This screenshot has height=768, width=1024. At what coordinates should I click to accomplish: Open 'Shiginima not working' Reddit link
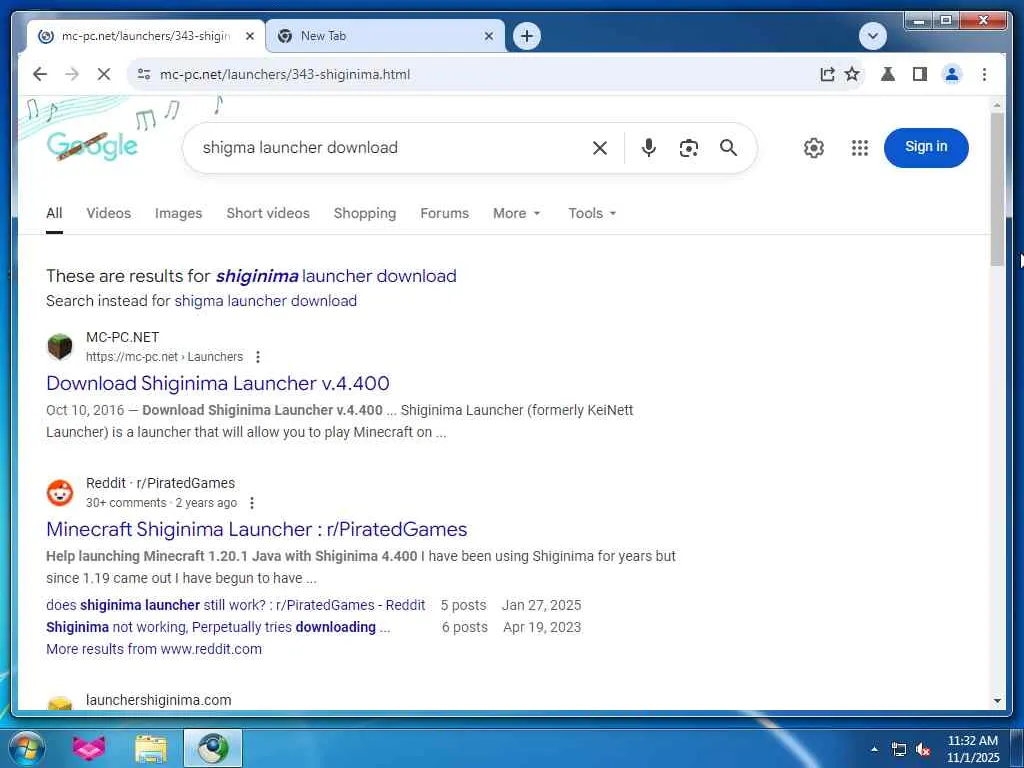218,627
